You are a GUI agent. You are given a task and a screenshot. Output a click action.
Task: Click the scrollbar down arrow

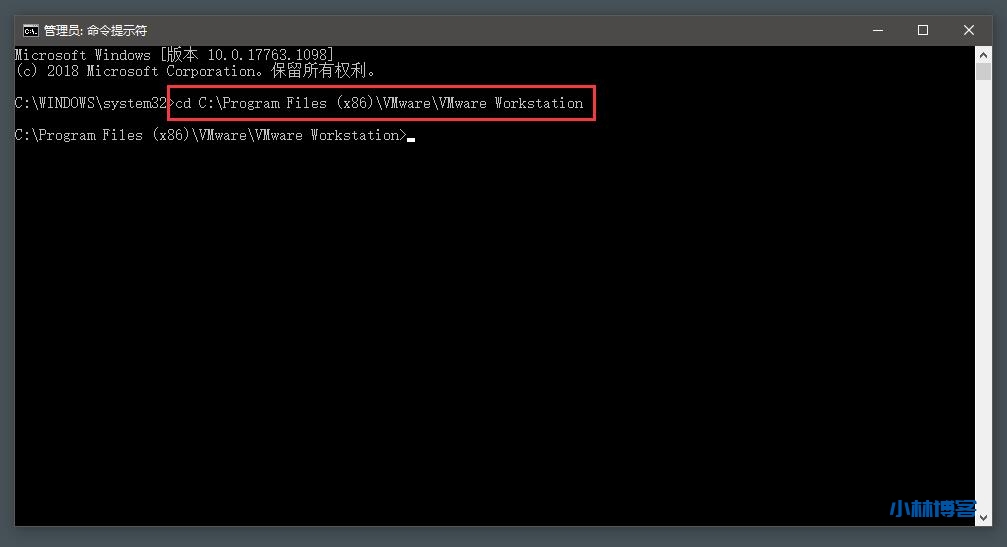coord(983,517)
